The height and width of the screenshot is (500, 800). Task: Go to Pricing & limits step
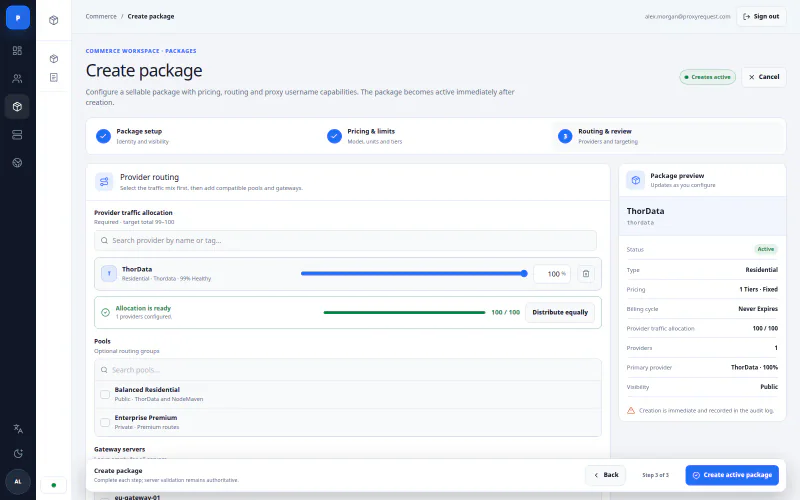pyautogui.click(x=365, y=136)
